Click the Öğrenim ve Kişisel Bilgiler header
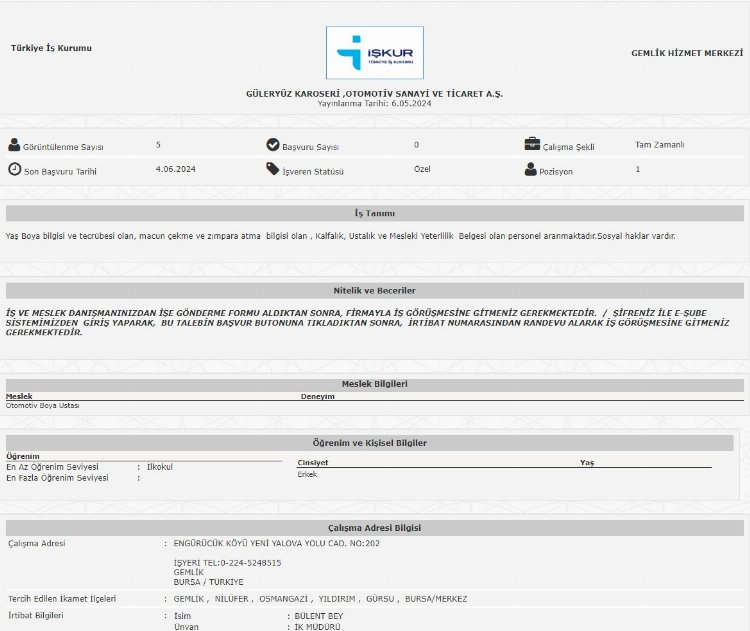 click(371, 443)
